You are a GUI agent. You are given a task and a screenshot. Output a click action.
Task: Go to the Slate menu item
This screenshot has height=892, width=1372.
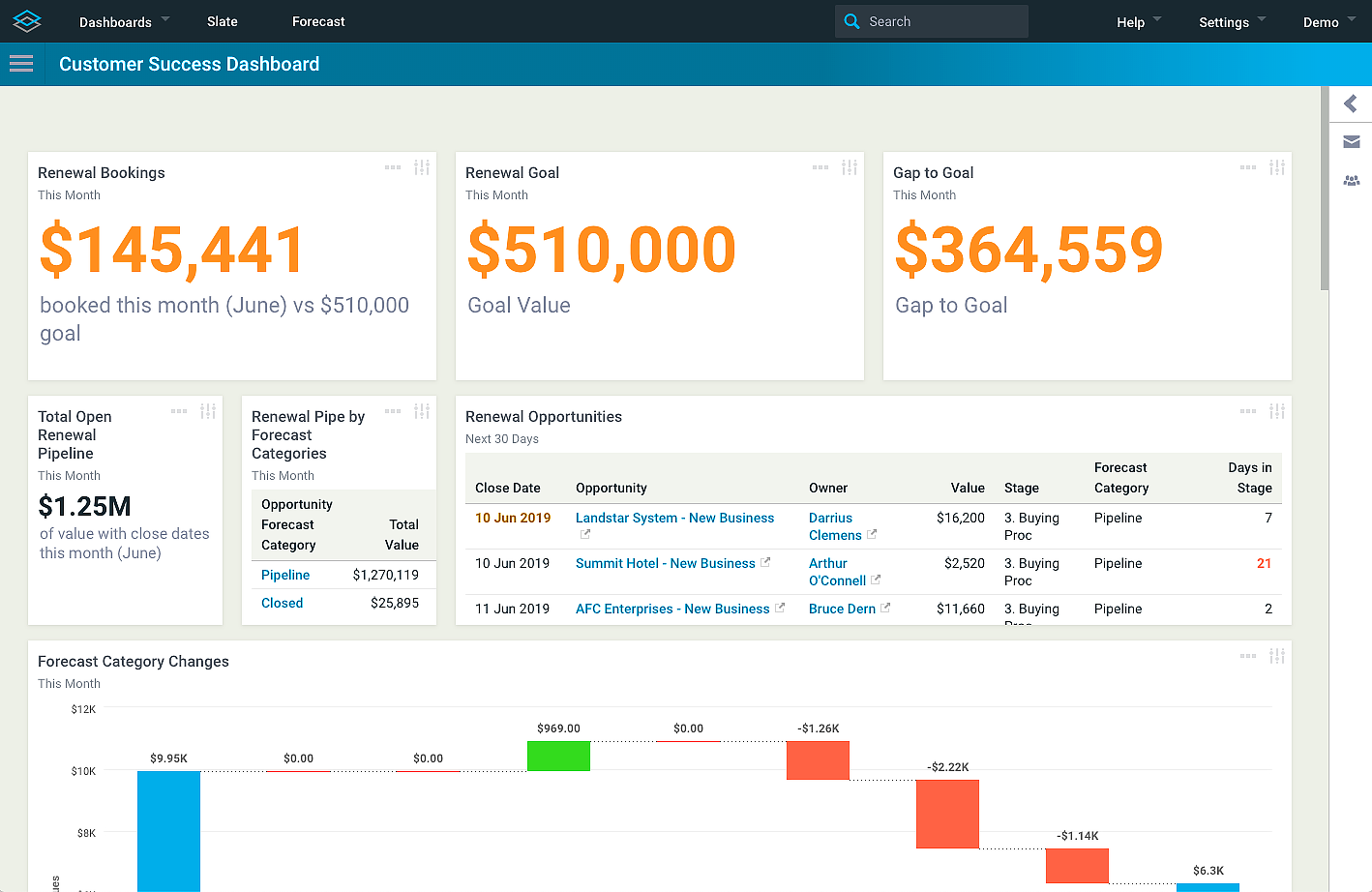(x=222, y=21)
